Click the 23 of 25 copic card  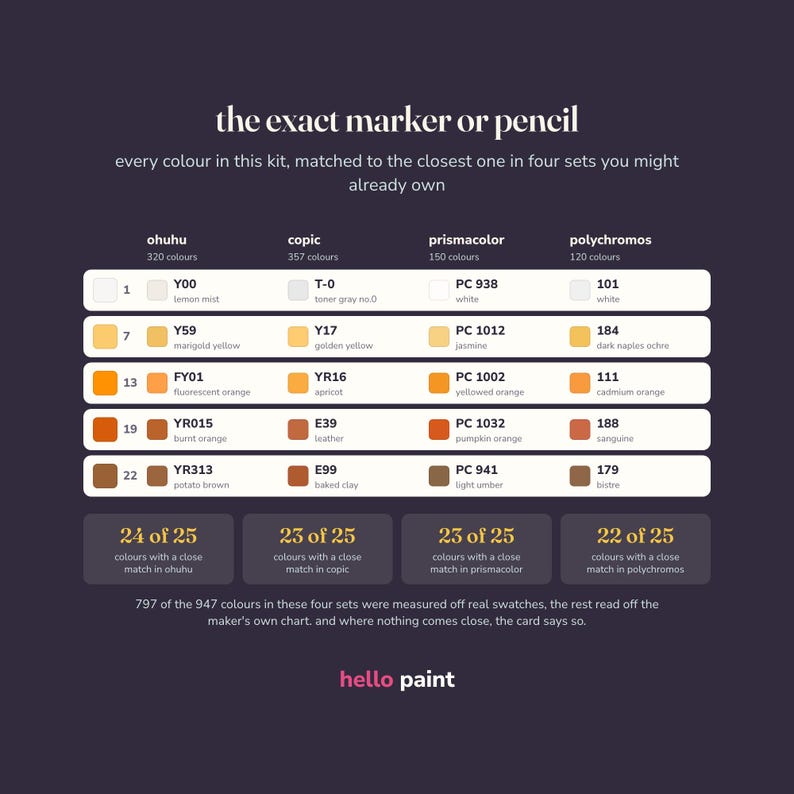point(317,549)
